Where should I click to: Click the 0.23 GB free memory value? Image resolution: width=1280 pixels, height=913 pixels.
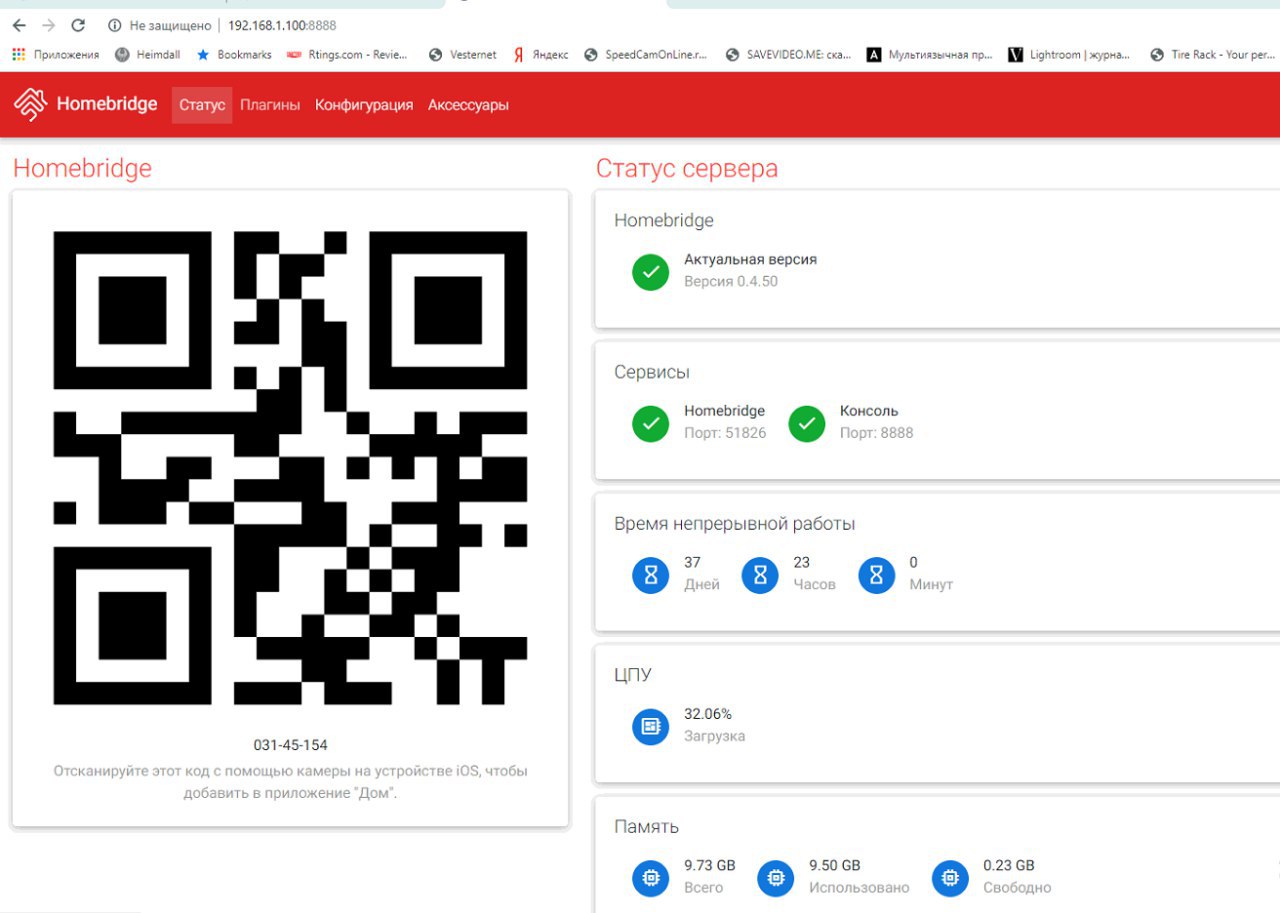(1009, 865)
